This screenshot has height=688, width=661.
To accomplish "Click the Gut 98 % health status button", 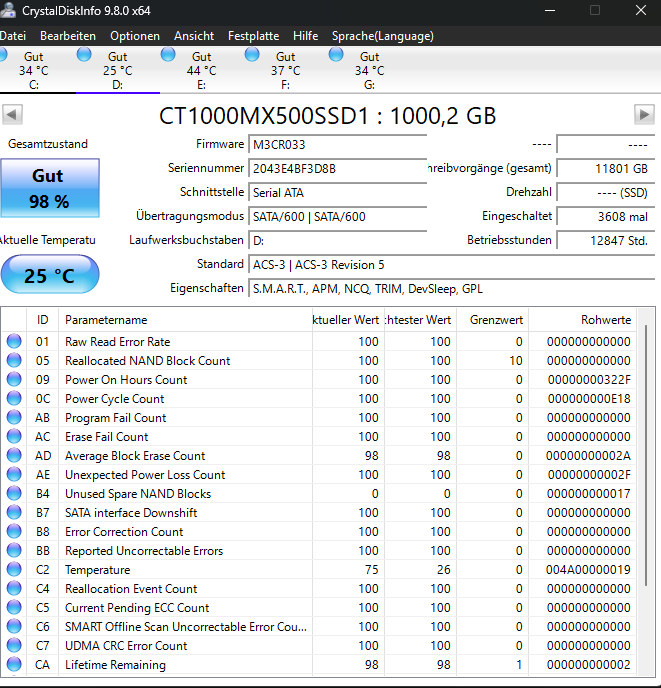I will point(50,188).
